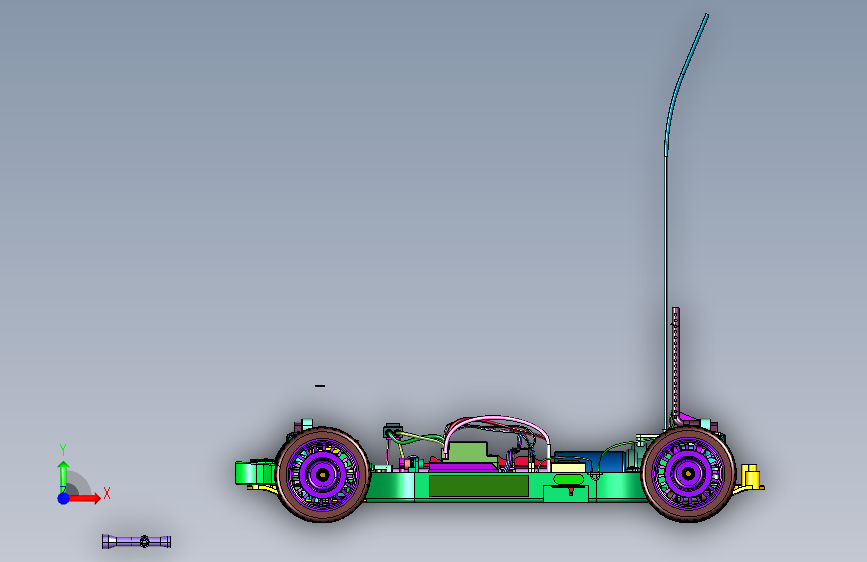Click the red X axis arrow of the triad

click(85, 498)
